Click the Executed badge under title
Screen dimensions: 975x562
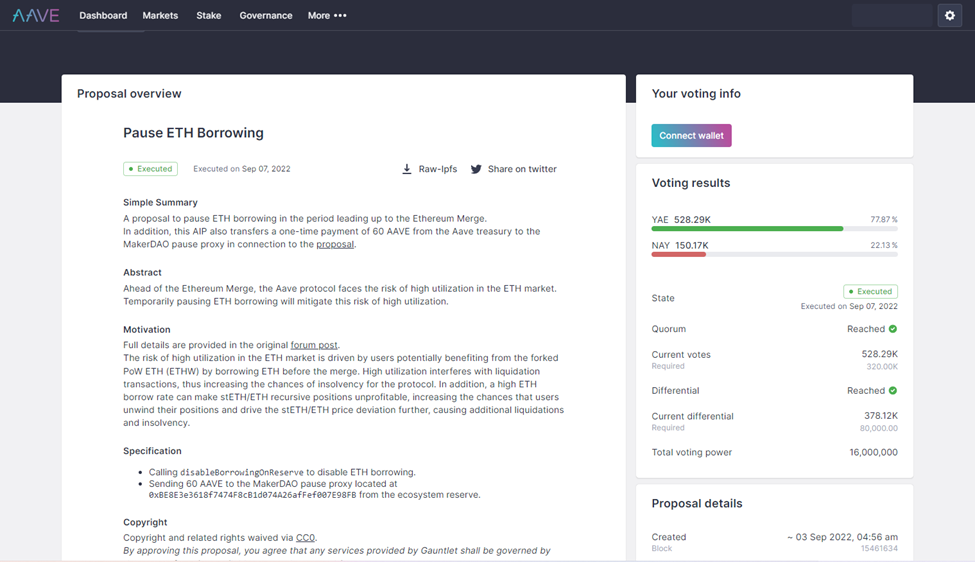150,169
